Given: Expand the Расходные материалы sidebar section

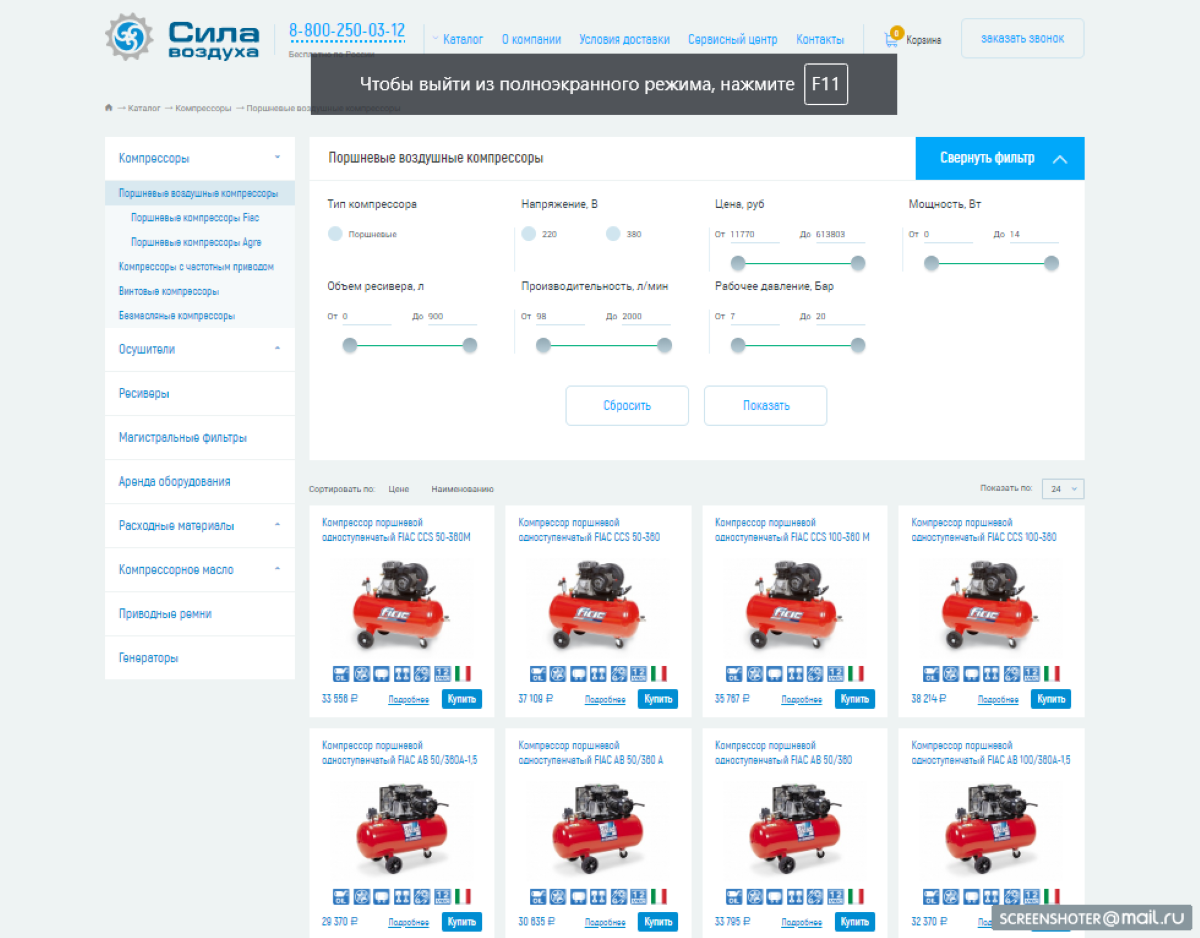Looking at the screenshot, I should click(x=277, y=525).
